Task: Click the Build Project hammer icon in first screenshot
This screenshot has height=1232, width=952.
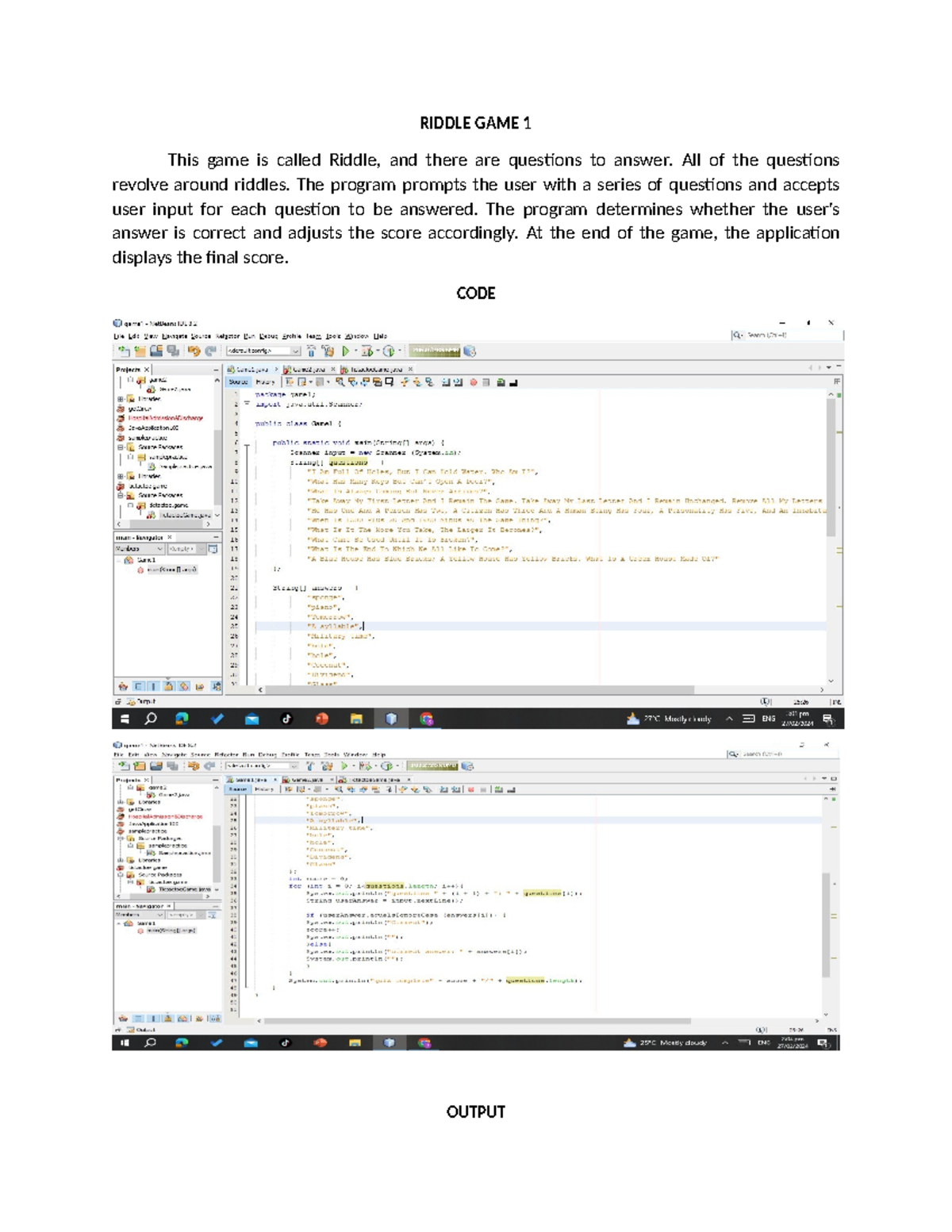Action: [x=312, y=351]
